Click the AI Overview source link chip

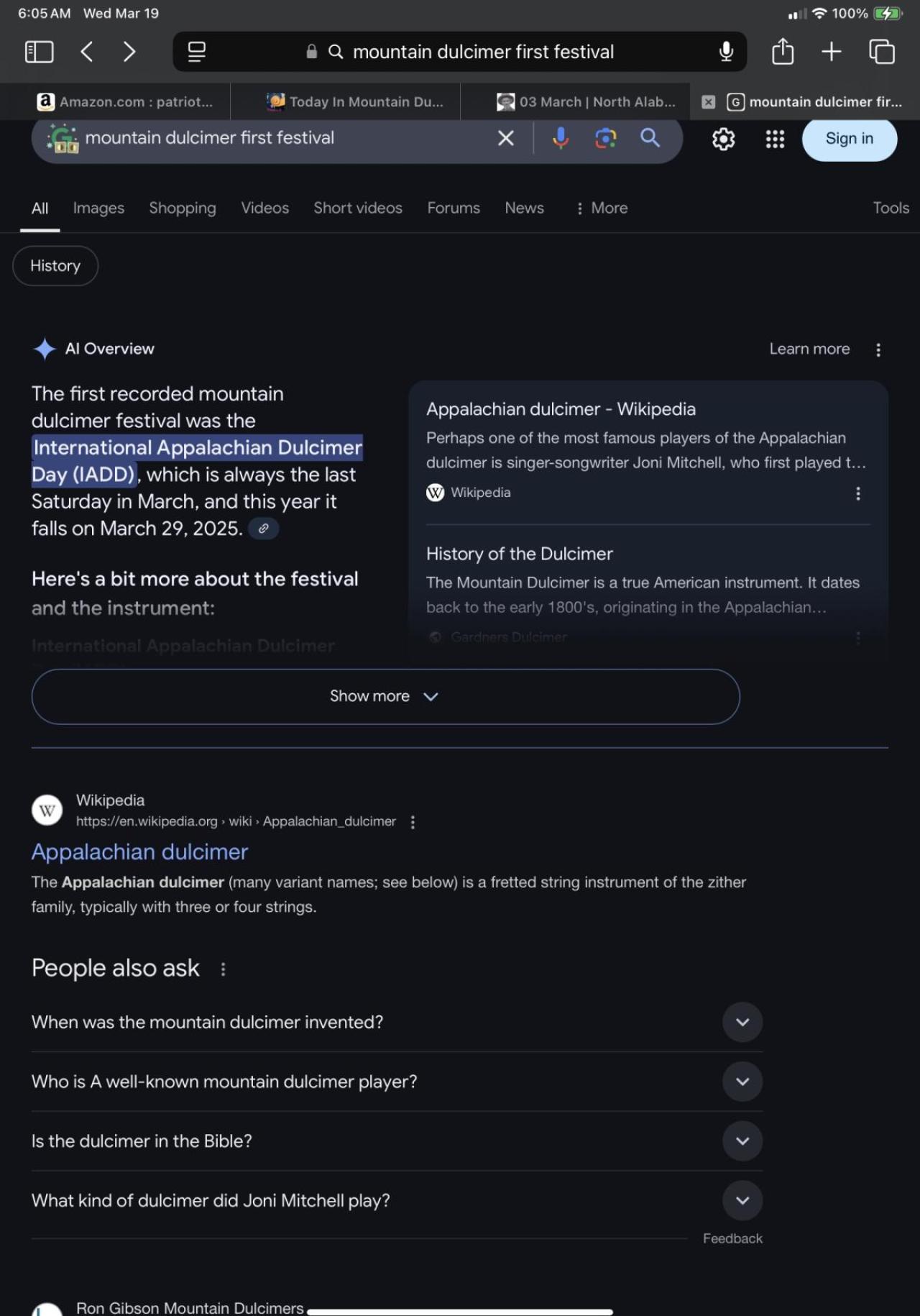[x=264, y=529]
